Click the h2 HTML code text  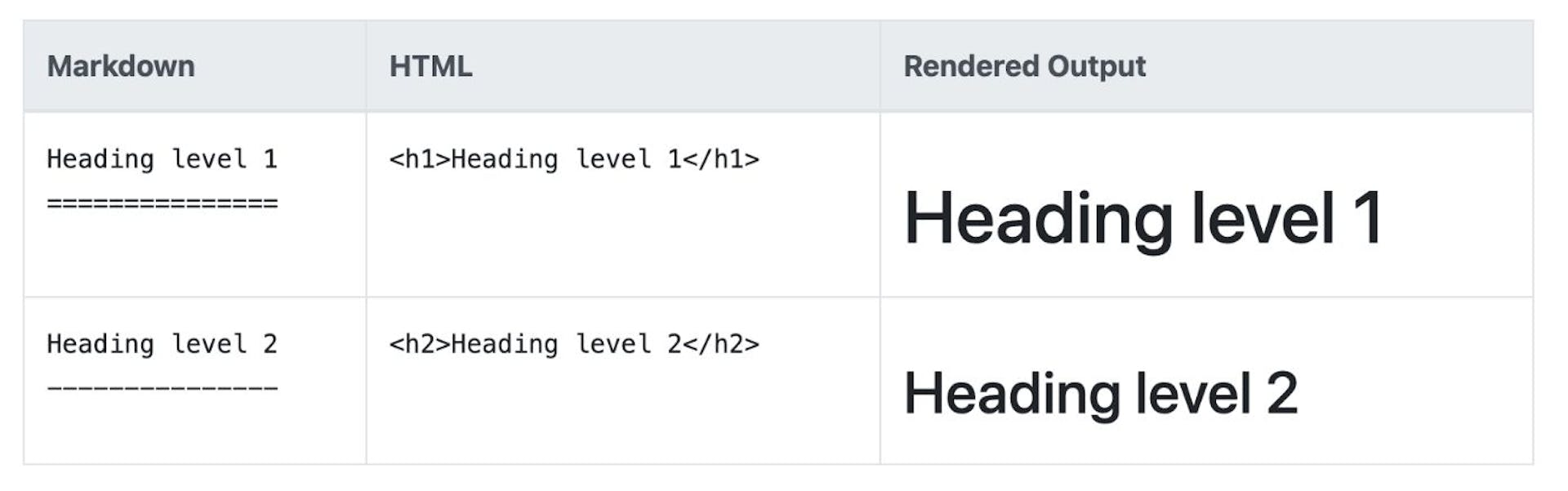[574, 344]
